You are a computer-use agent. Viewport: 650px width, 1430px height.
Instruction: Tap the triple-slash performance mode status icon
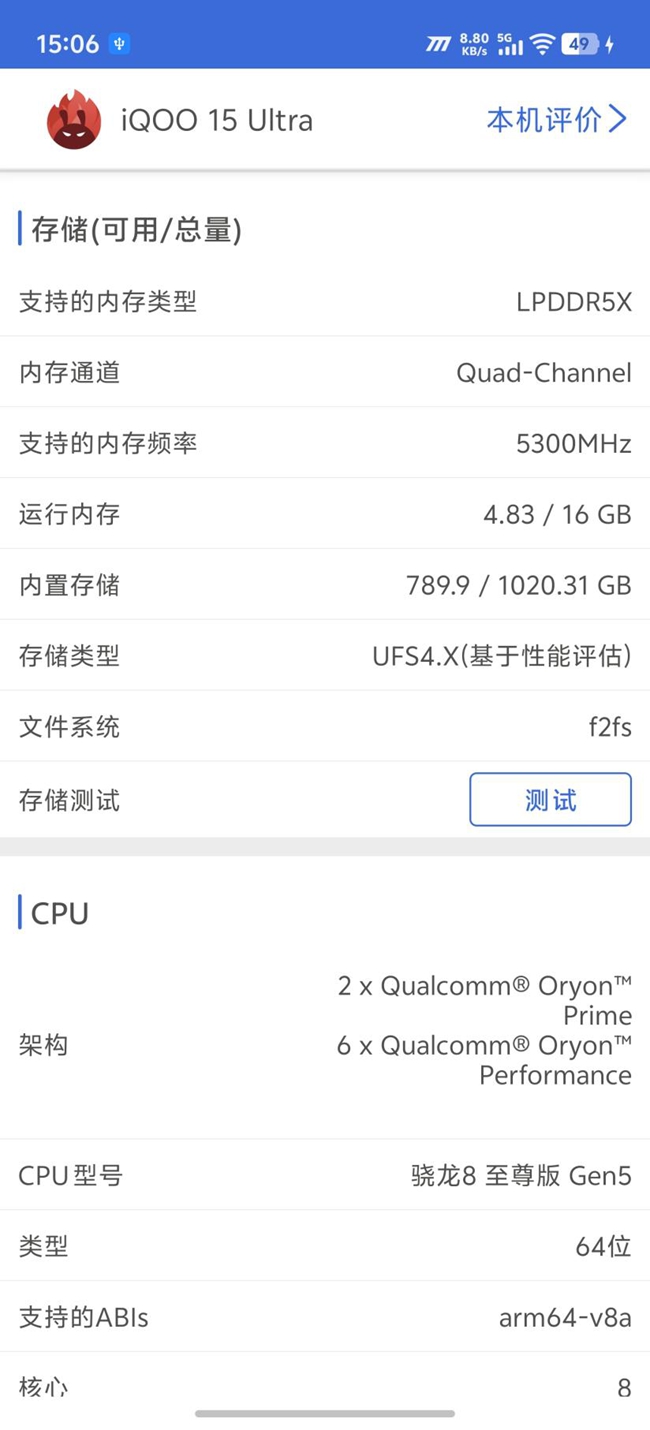438,44
